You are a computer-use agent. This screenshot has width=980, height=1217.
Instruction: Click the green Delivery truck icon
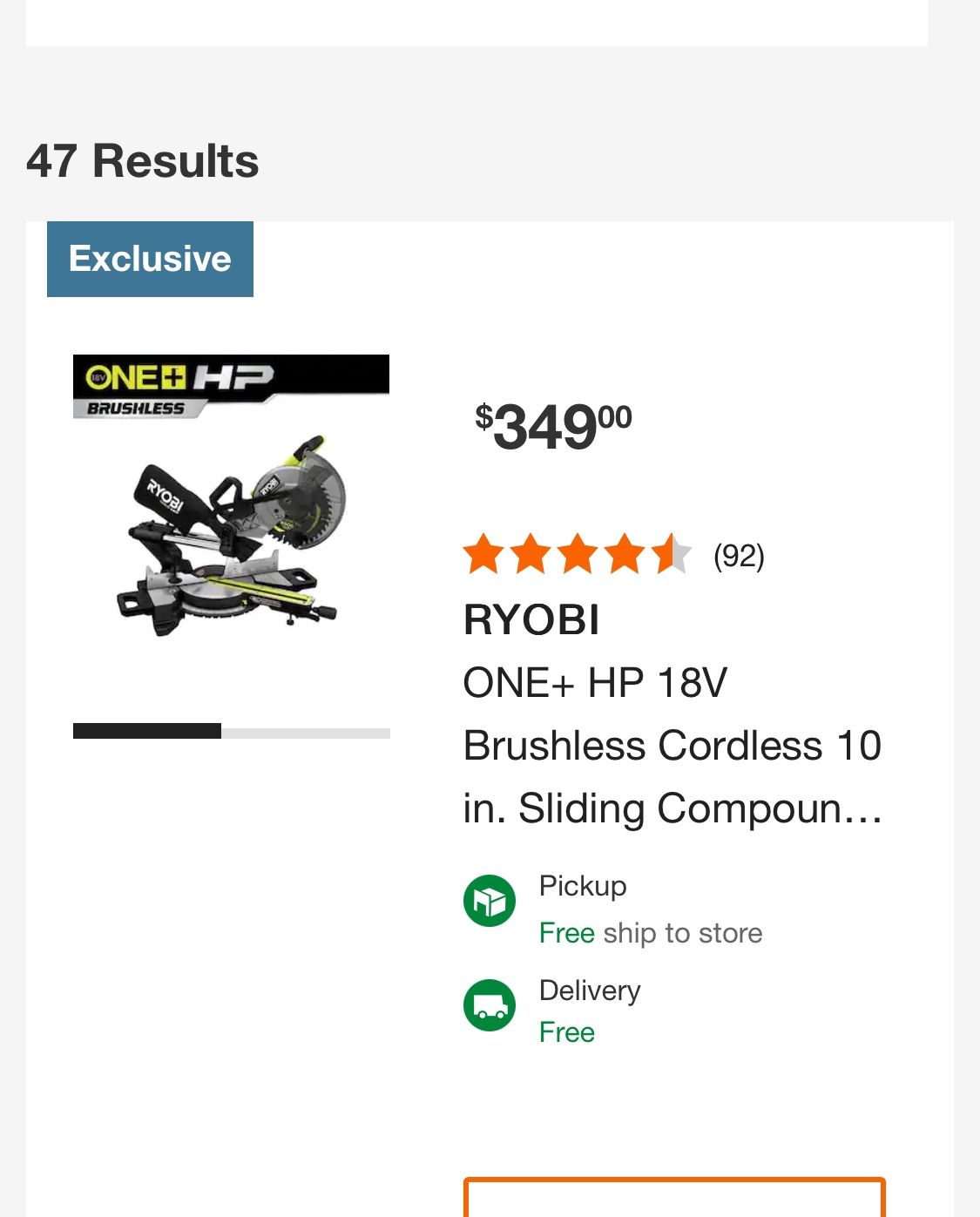pyautogui.click(x=490, y=1006)
